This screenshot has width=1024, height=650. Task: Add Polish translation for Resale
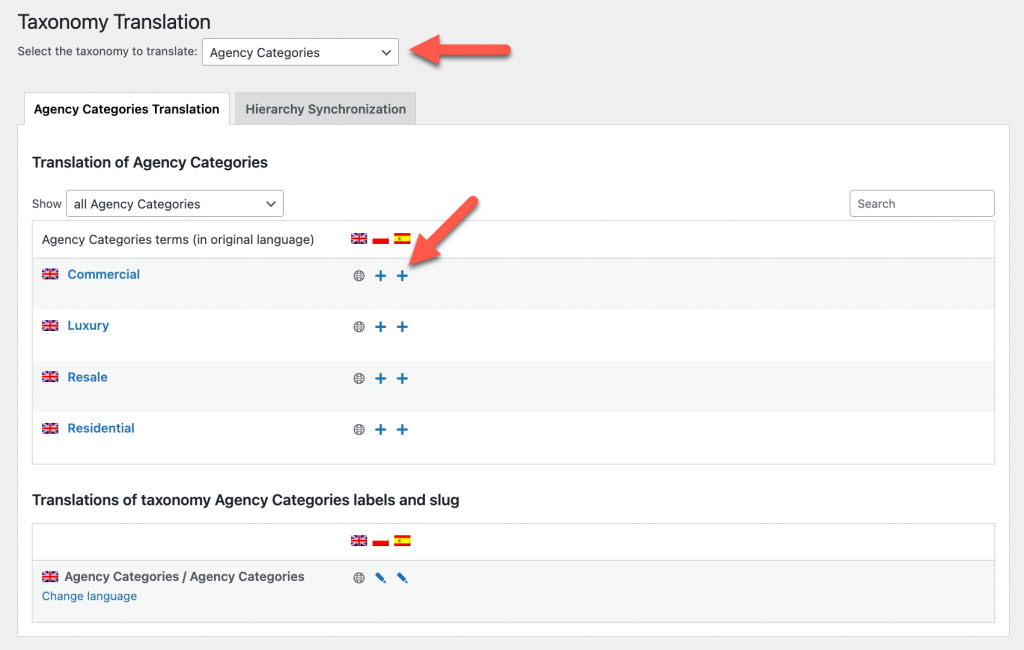[380, 378]
